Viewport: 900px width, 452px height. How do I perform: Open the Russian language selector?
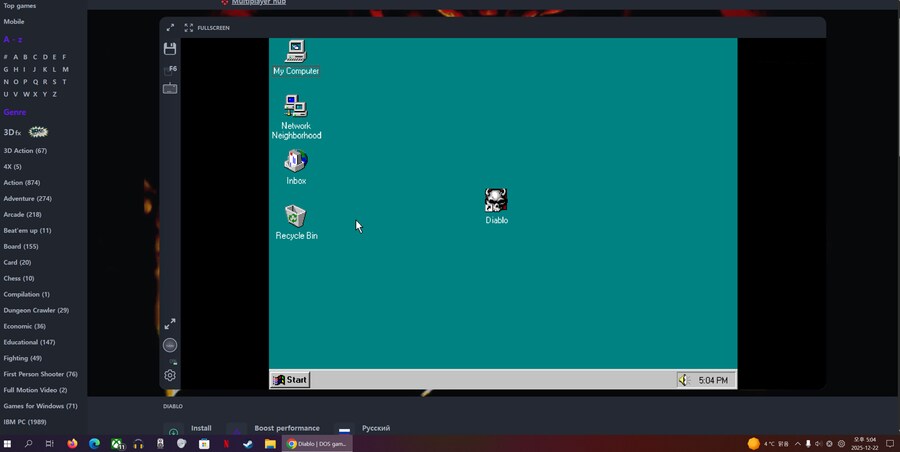click(x=375, y=428)
